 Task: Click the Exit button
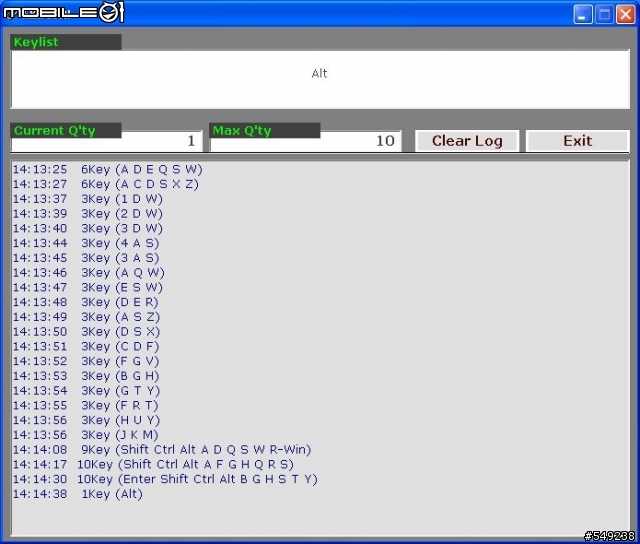tap(578, 141)
